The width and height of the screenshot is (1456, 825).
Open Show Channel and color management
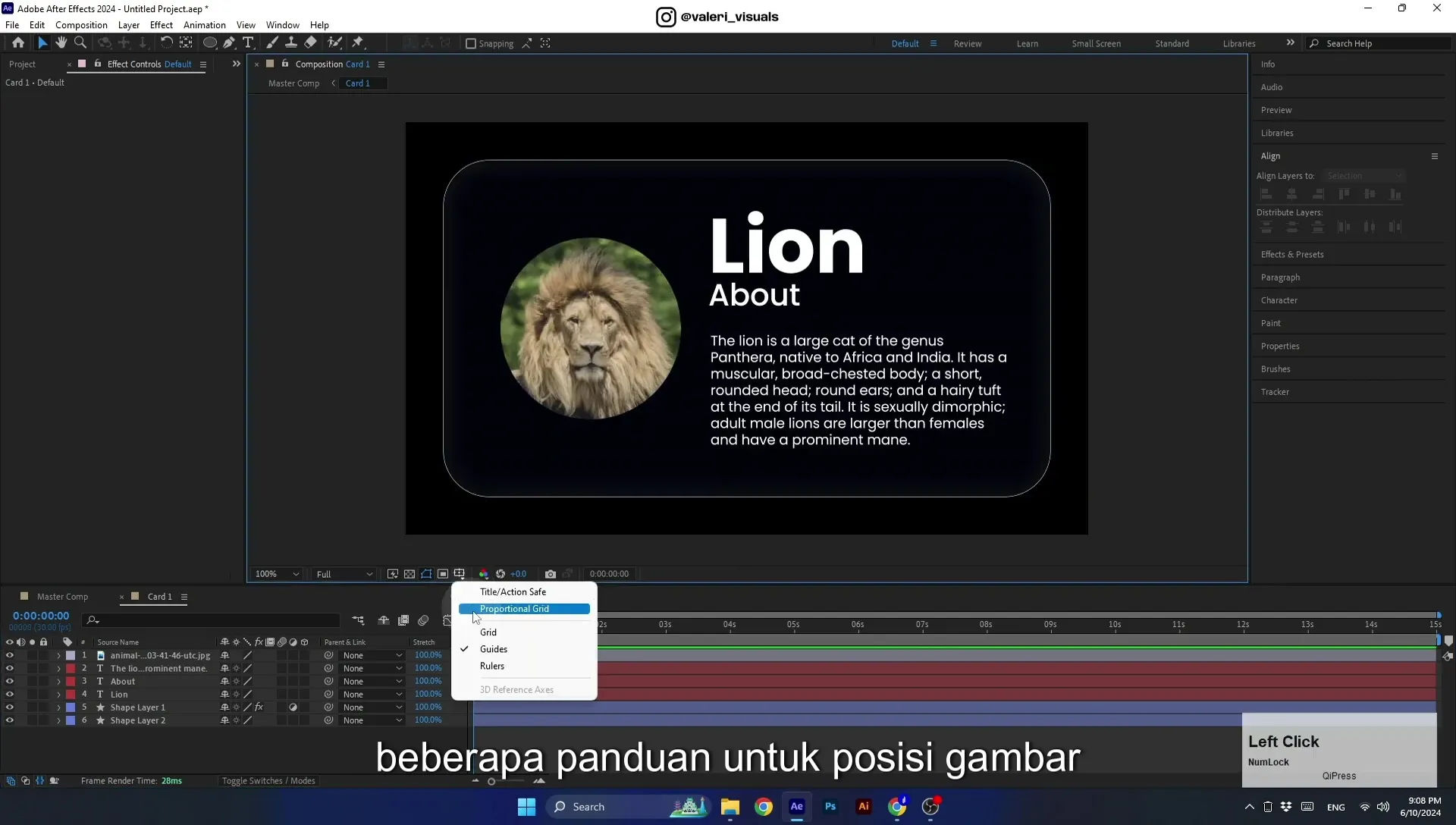click(484, 574)
